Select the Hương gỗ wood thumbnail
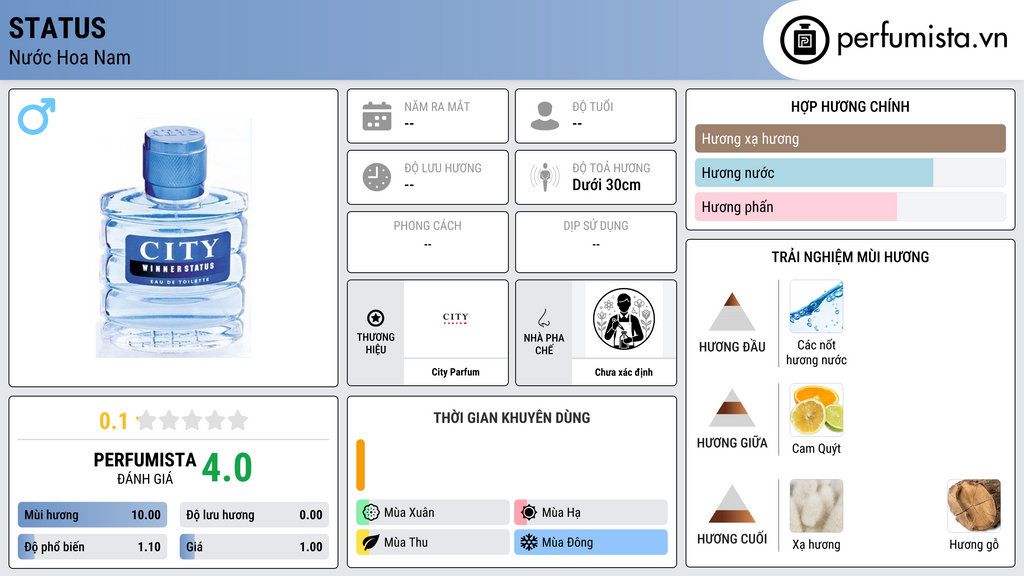The width and height of the screenshot is (1024, 576). [x=974, y=505]
